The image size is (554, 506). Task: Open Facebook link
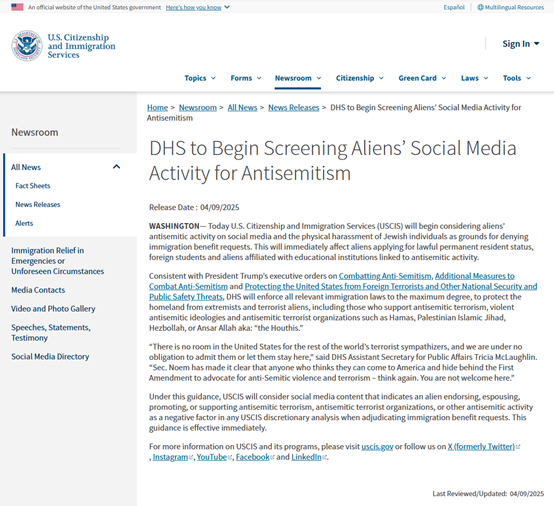coord(253,457)
